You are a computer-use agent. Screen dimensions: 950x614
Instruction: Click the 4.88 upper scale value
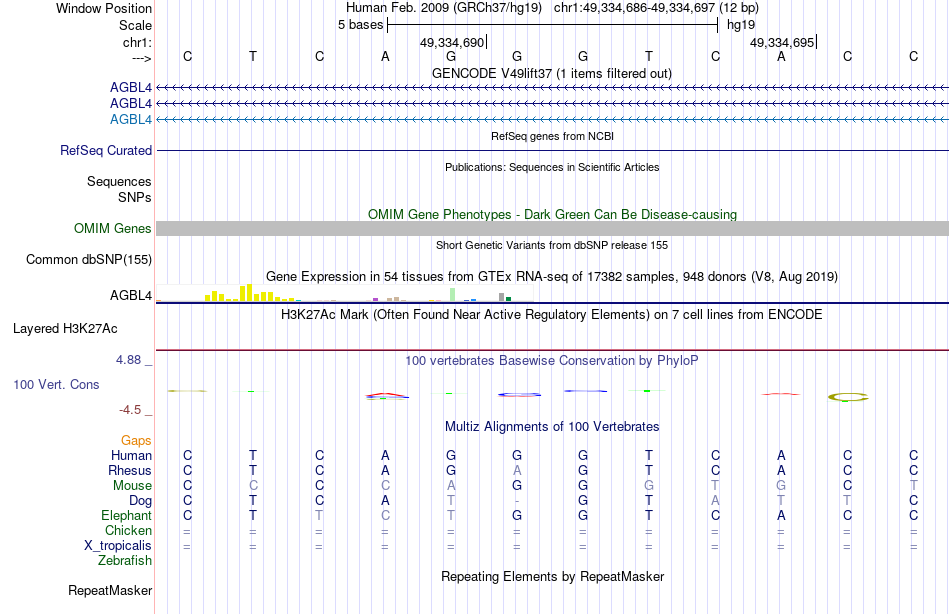(x=128, y=359)
